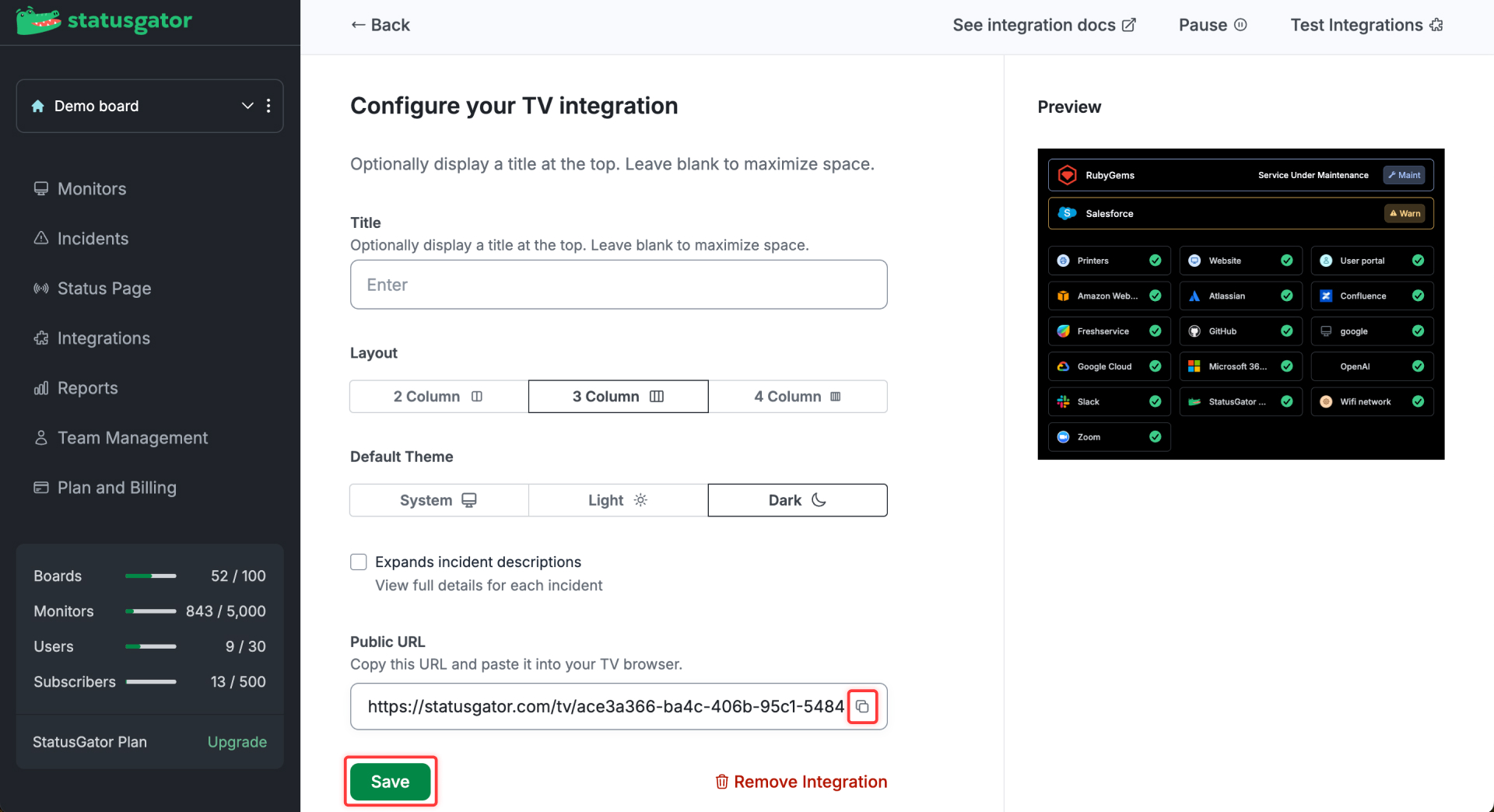Choose the Dark default theme
The image size is (1494, 812).
pos(798,500)
